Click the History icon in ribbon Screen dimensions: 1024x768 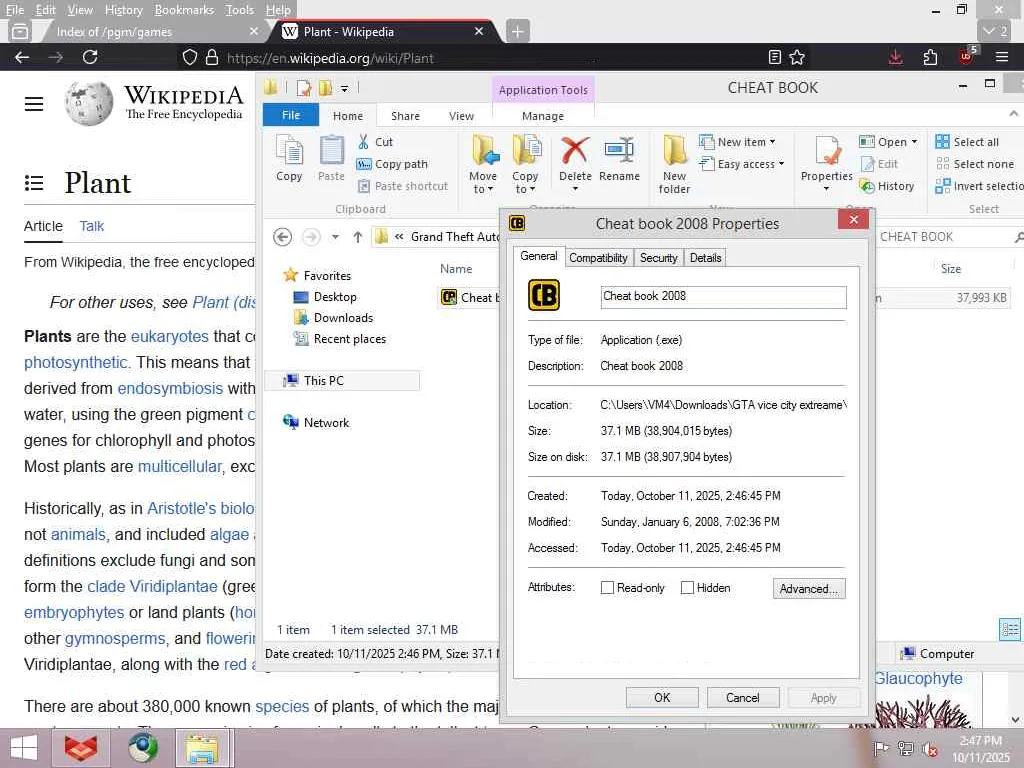[x=867, y=186]
